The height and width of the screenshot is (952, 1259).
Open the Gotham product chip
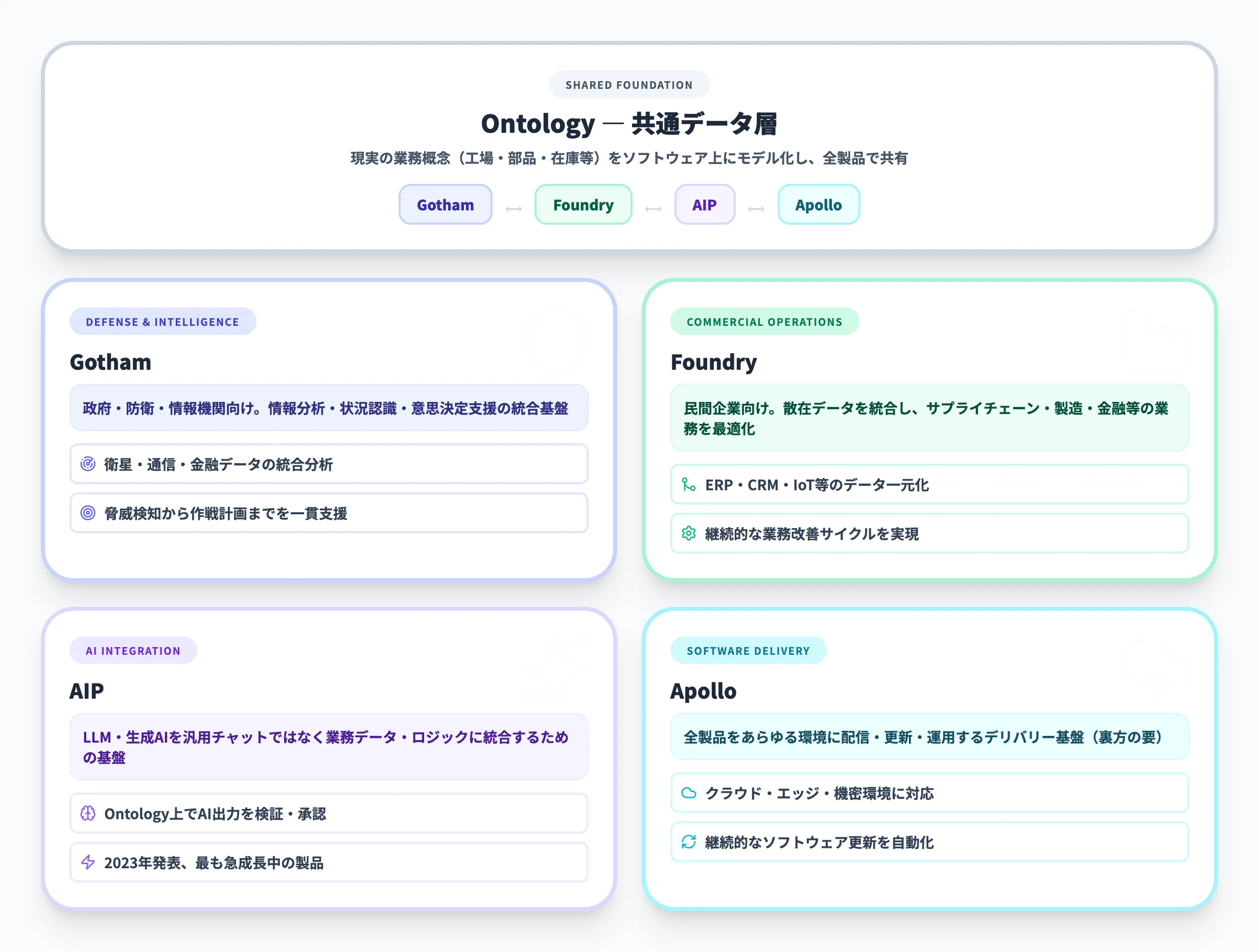(445, 204)
